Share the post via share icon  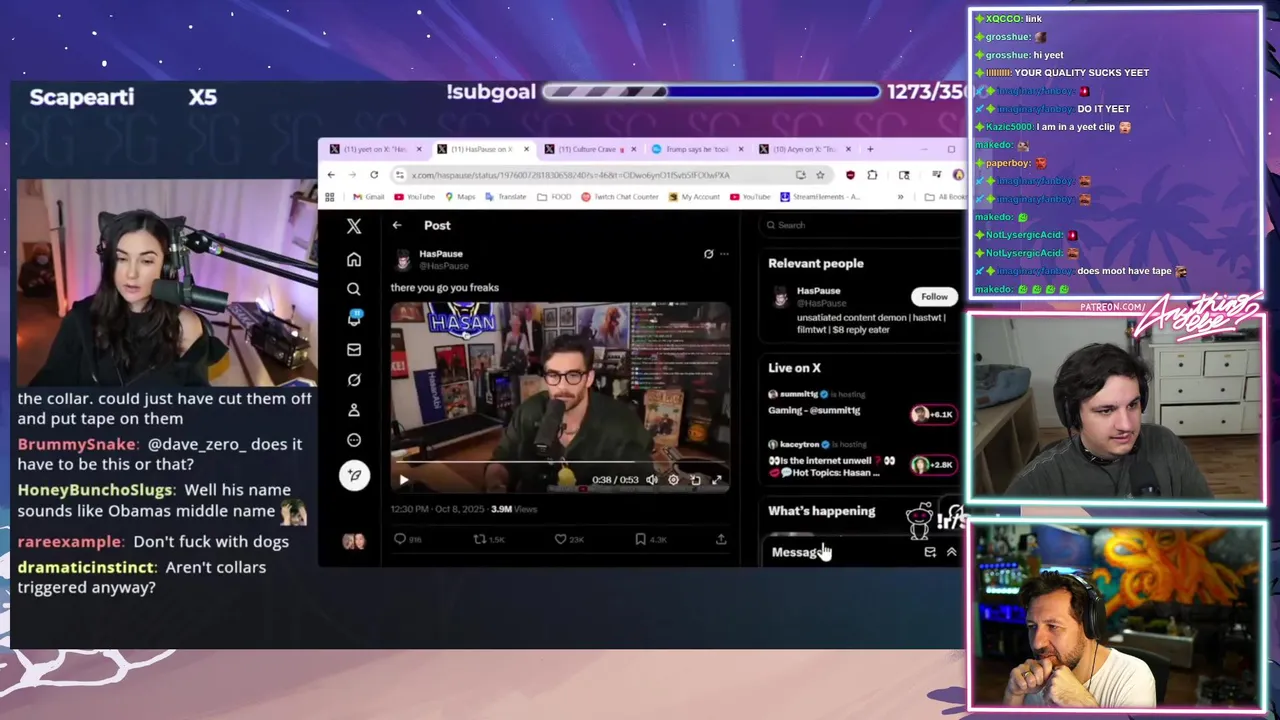721,539
